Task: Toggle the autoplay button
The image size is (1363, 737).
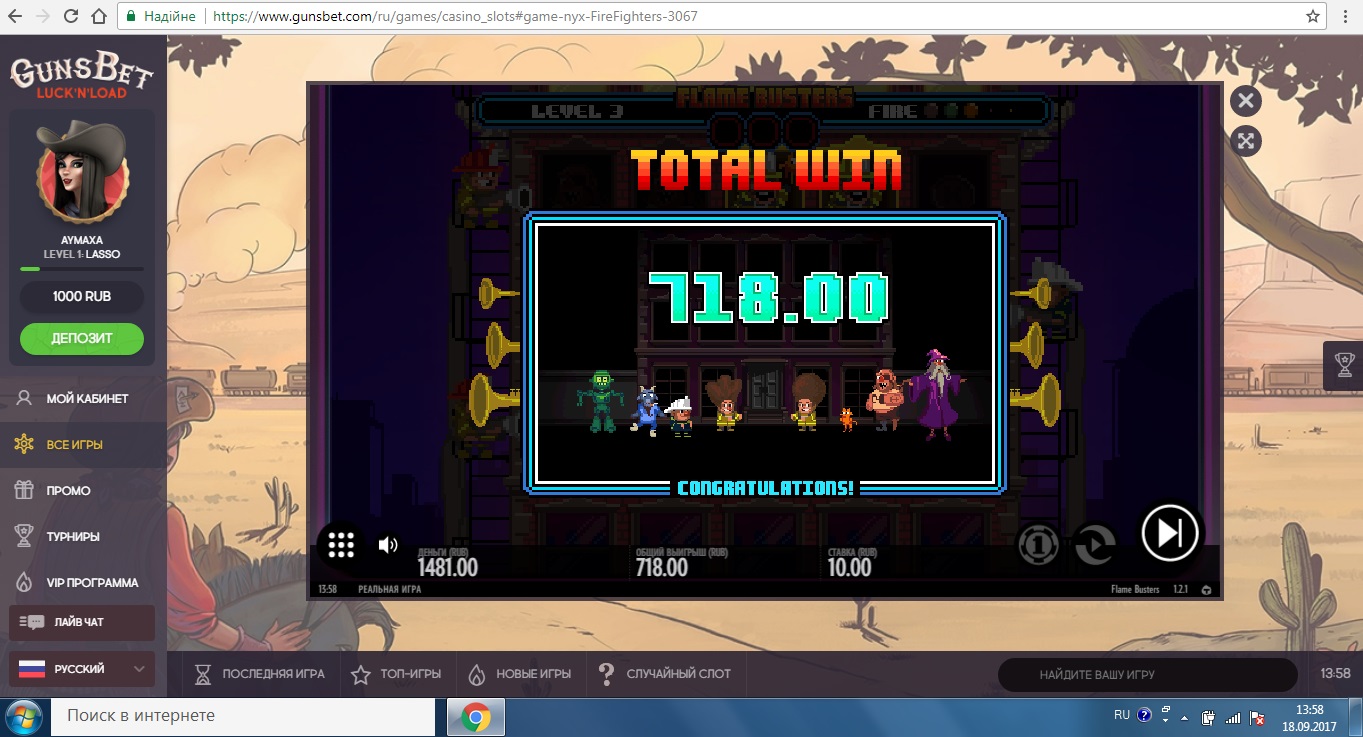Action: (x=1095, y=545)
